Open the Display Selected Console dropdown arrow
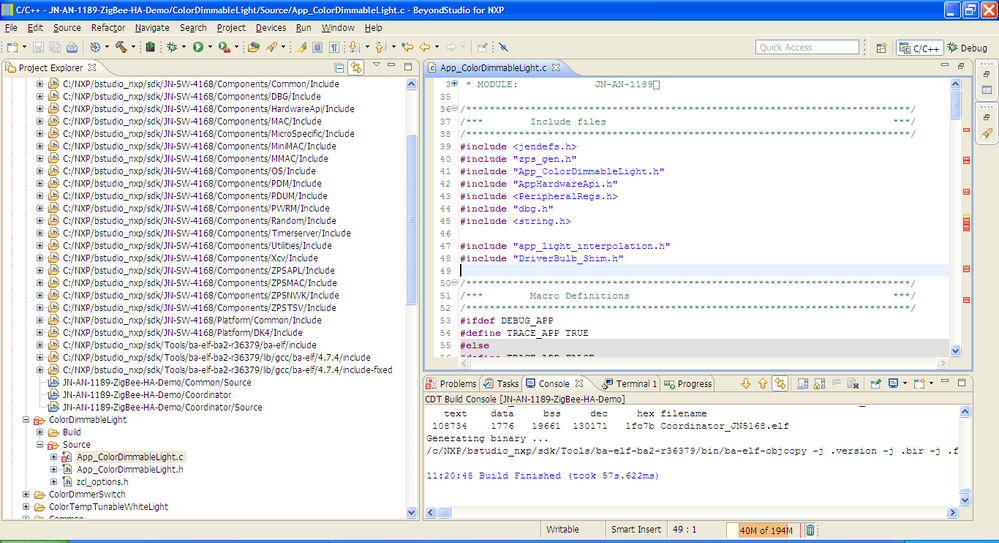Viewport: 999px width, 543px height. click(905, 384)
